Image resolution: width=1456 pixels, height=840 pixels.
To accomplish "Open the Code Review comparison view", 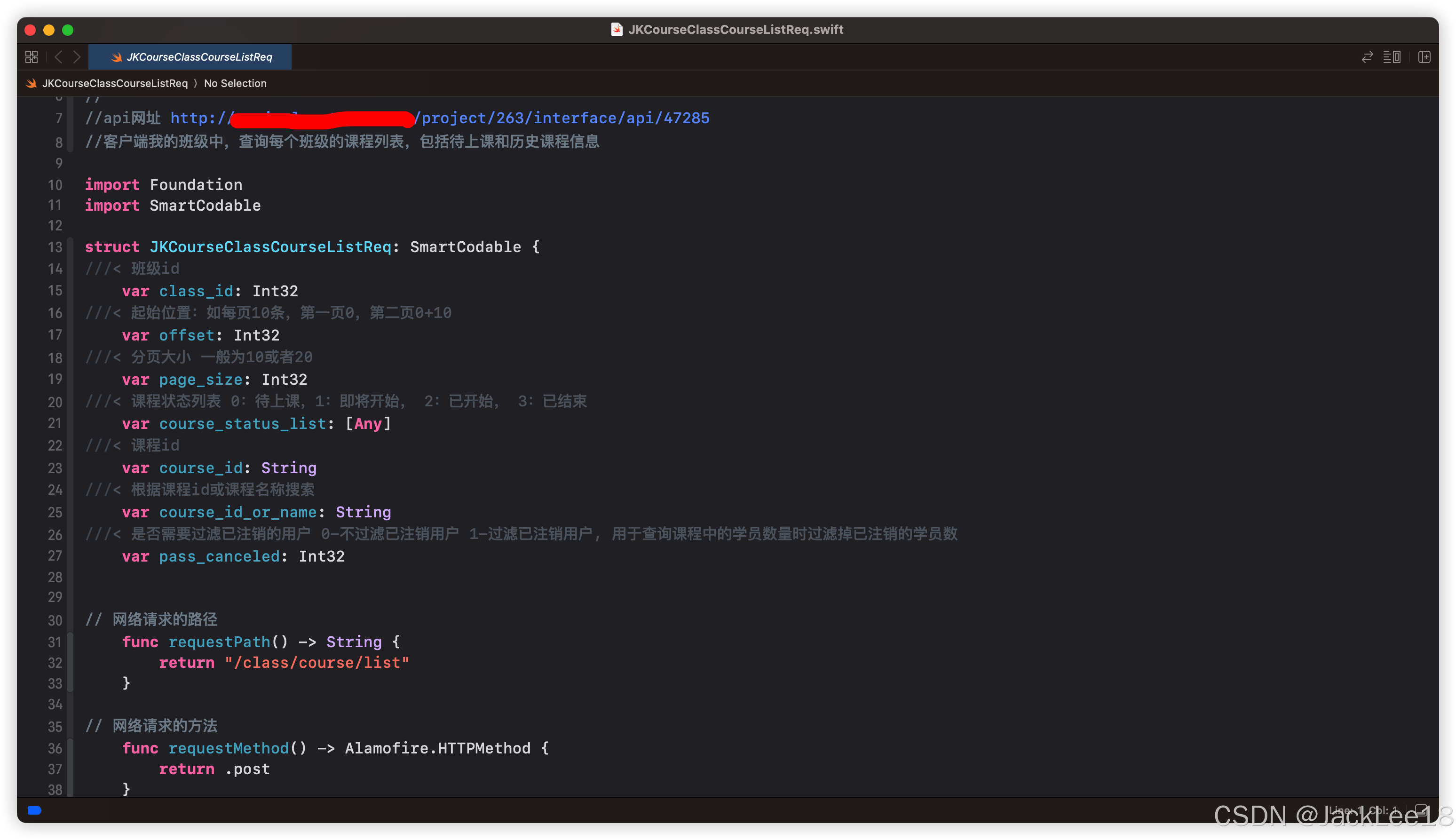I will point(1367,56).
